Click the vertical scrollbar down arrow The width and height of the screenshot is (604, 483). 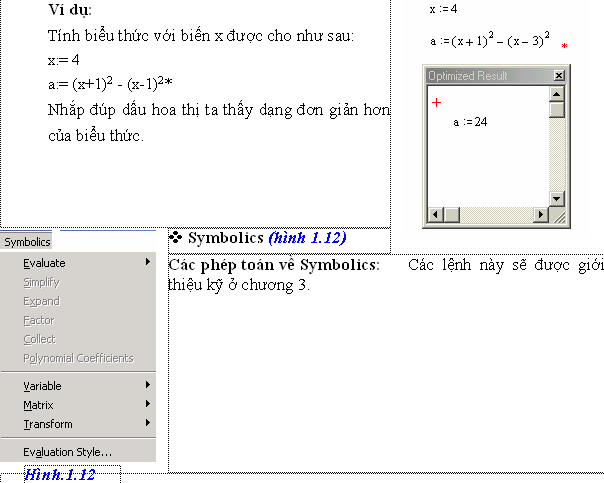pos(557,200)
